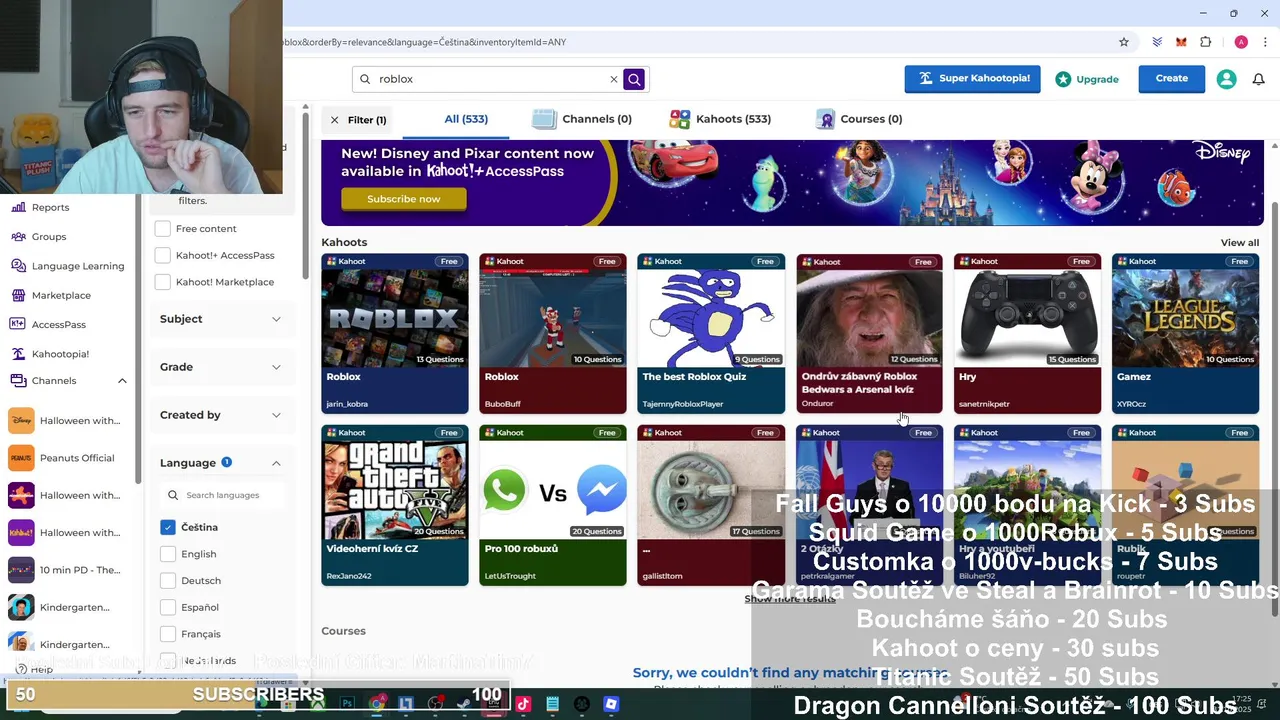Open Marketplace in the sidebar
Image resolution: width=1280 pixels, height=720 pixels.
(x=61, y=295)
